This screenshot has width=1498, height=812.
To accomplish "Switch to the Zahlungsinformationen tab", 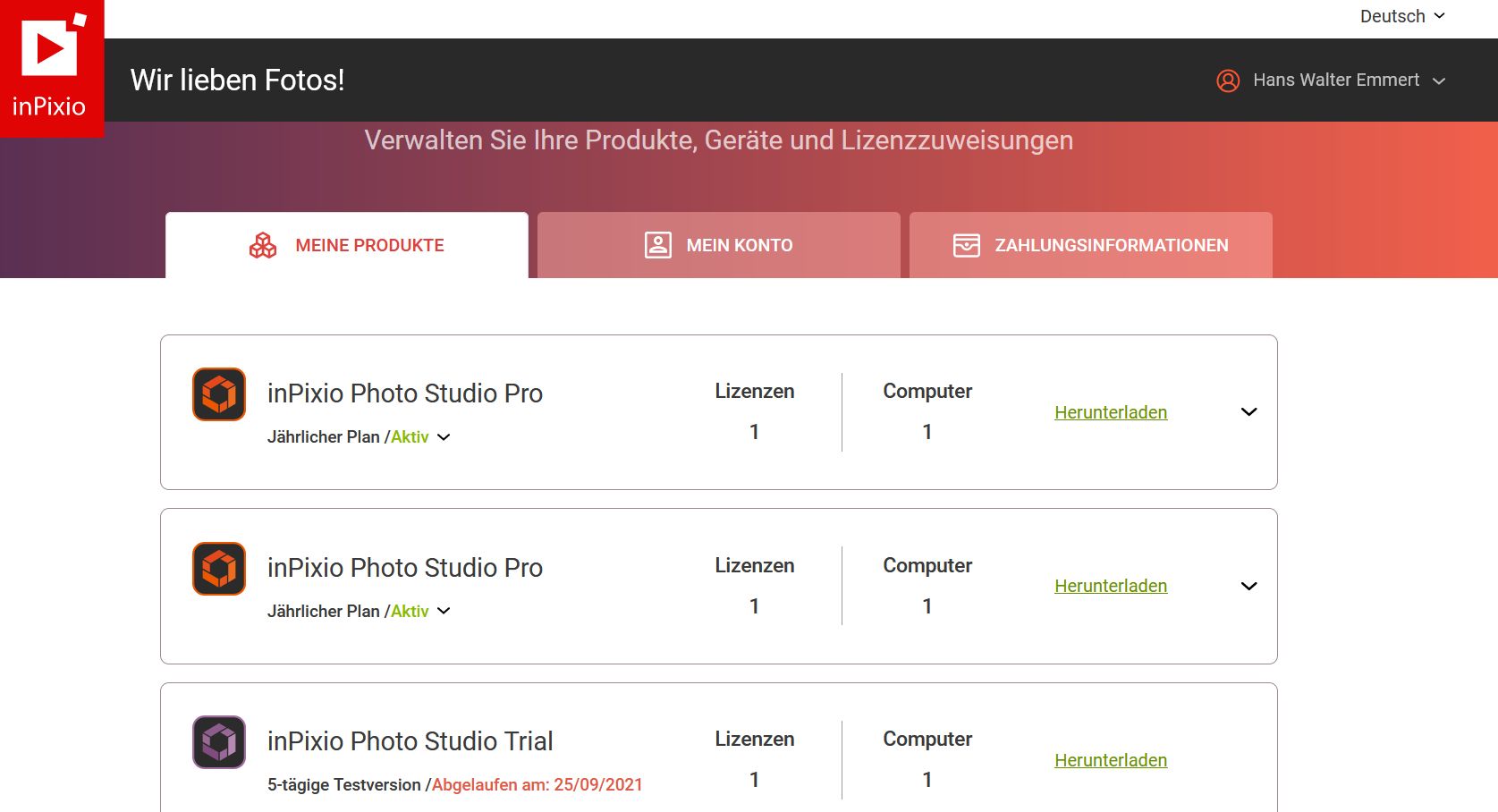I will [x=1090, y=245].
